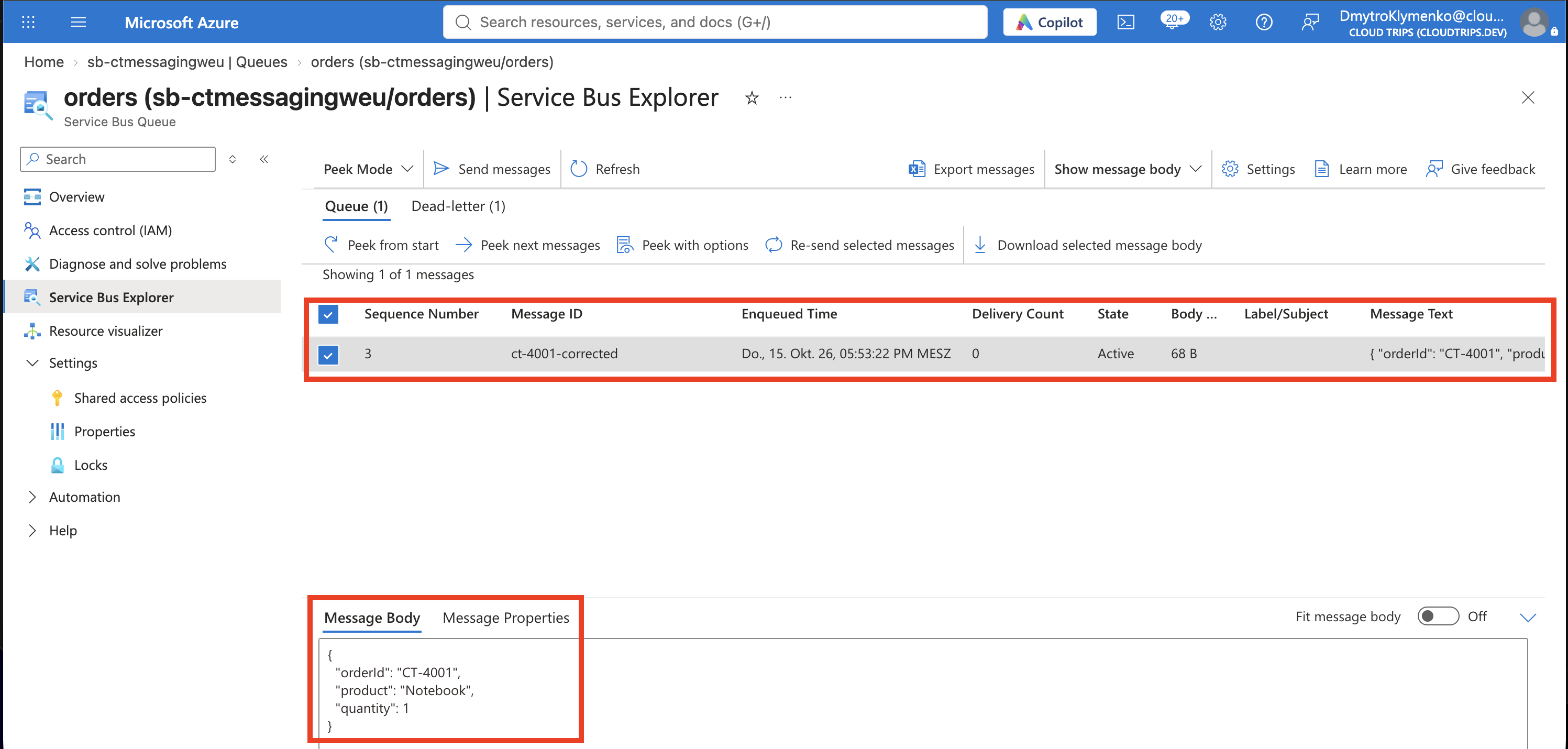The height and width of the screenshot is (749, 1568).
Task: Collapse the message details pane chevron
Action: [x=1528, y=618]
